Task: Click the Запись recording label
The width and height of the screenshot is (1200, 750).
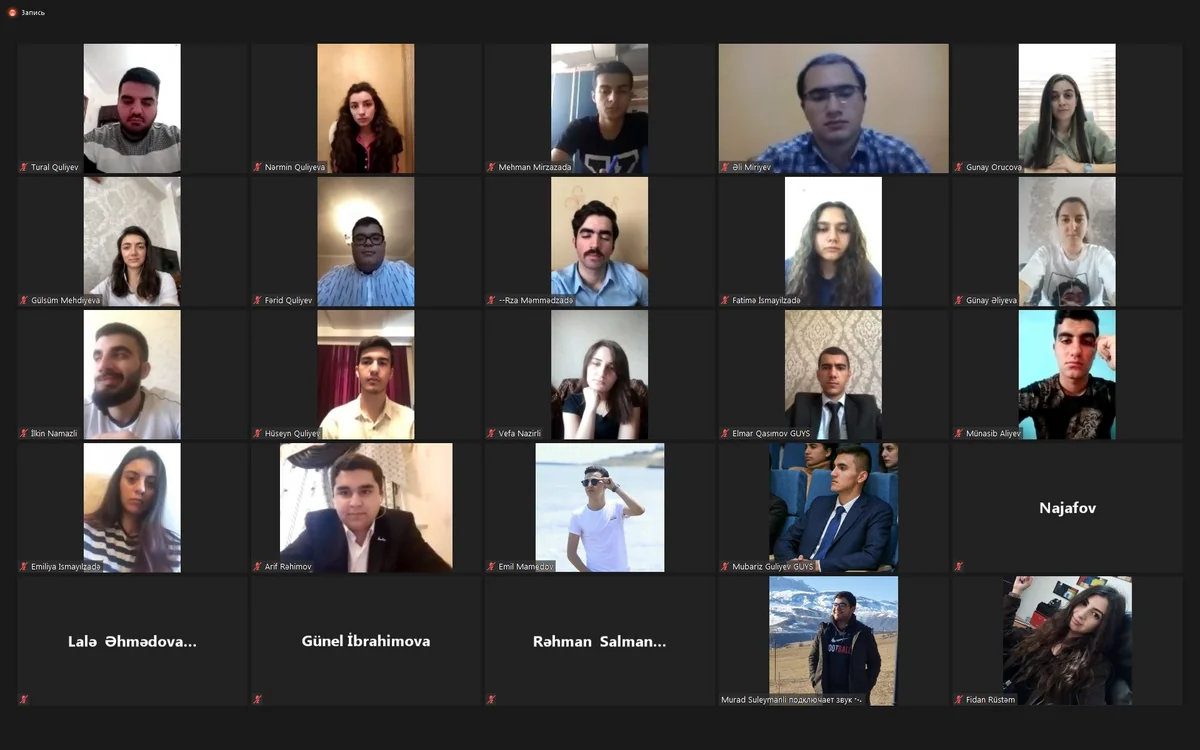Action: click(x=33, y=13)
